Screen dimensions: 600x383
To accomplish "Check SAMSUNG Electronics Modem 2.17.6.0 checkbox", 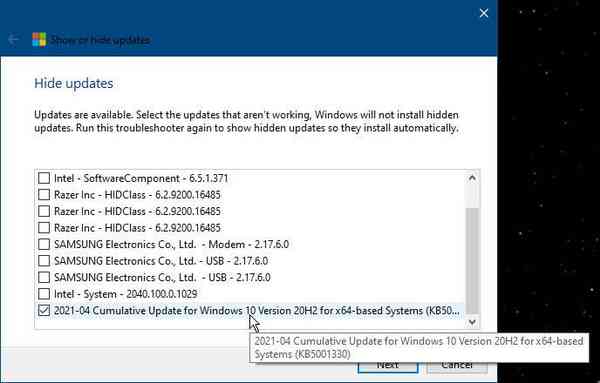I will [x=44, y=244].
